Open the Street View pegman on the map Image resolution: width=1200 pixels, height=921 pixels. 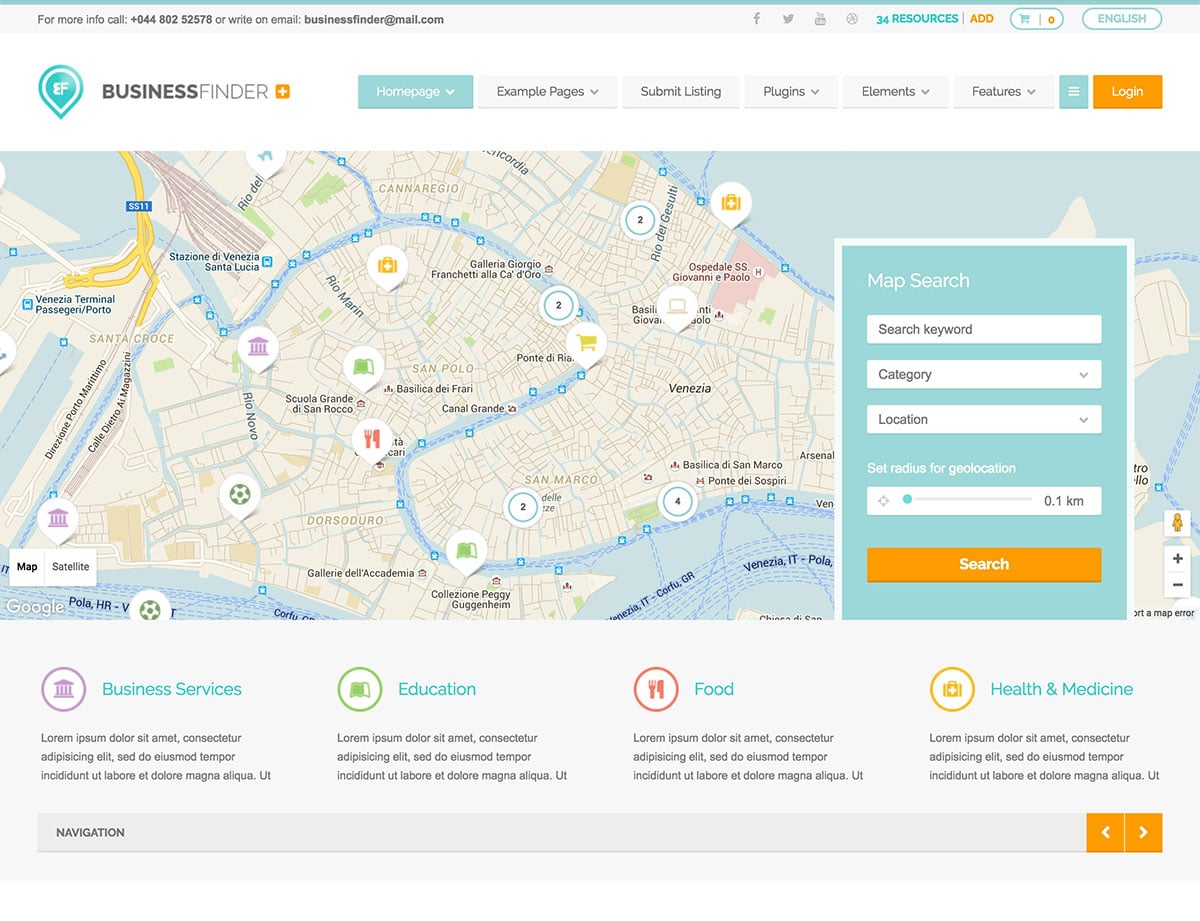point(1177,523)
